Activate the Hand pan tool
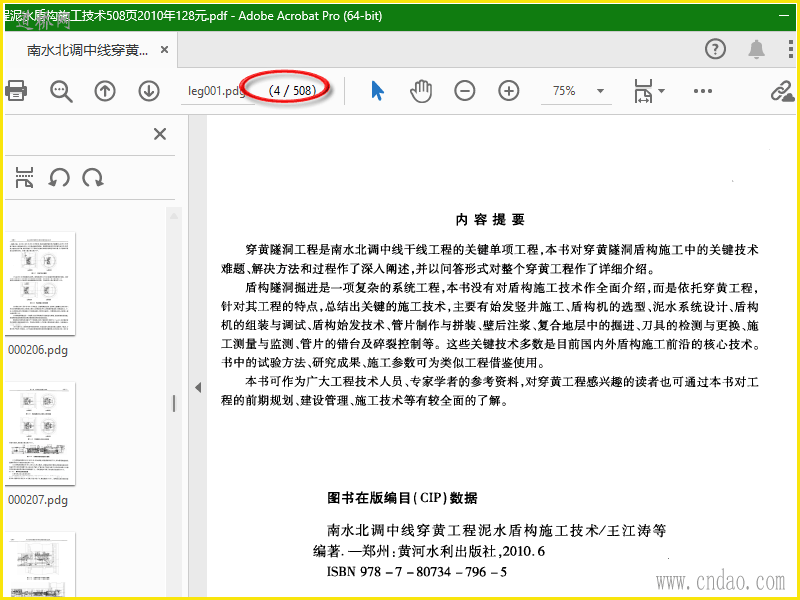800x600 pixels. [x=421, y=91]
